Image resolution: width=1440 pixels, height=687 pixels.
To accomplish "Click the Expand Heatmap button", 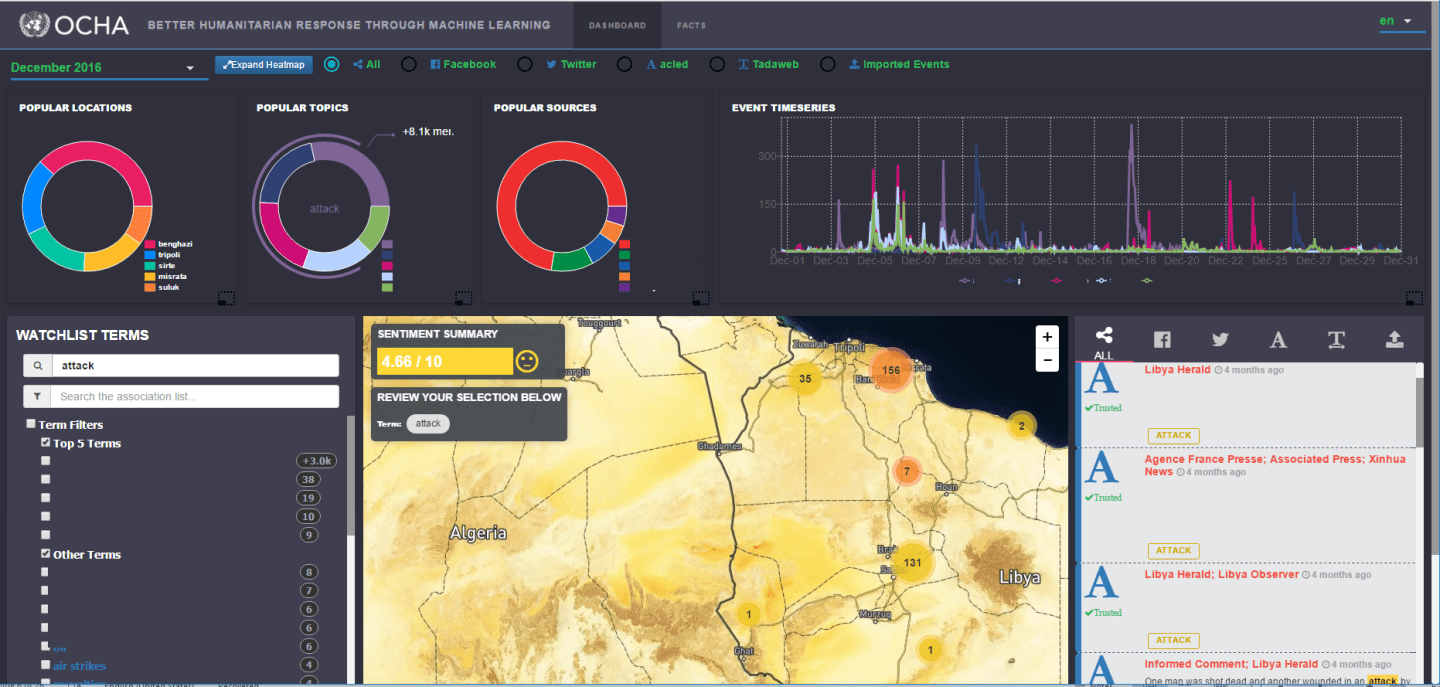I will 264,65.
